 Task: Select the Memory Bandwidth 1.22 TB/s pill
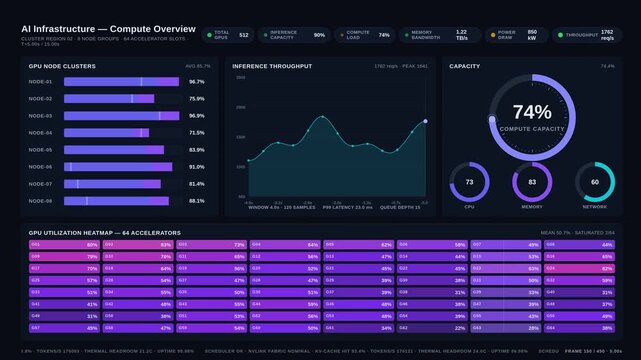pyautogui.click(x=440, y=35)
